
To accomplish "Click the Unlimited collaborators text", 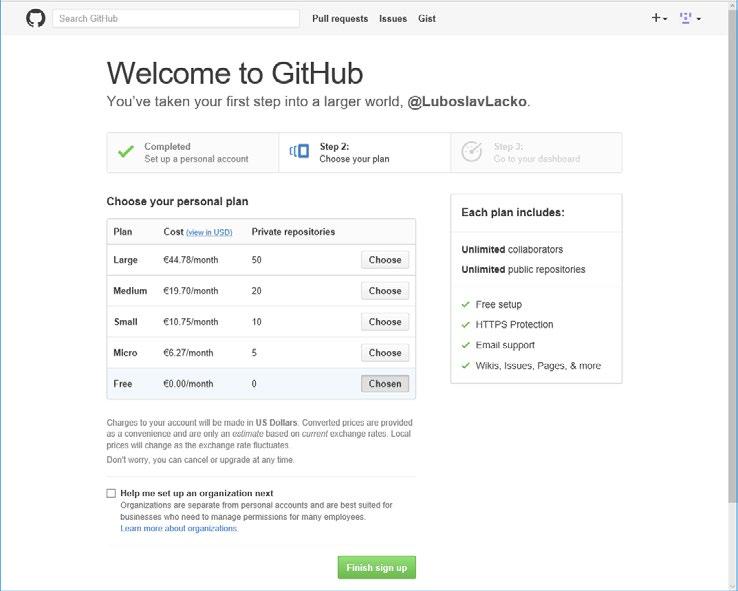I will tap(512, 249).
